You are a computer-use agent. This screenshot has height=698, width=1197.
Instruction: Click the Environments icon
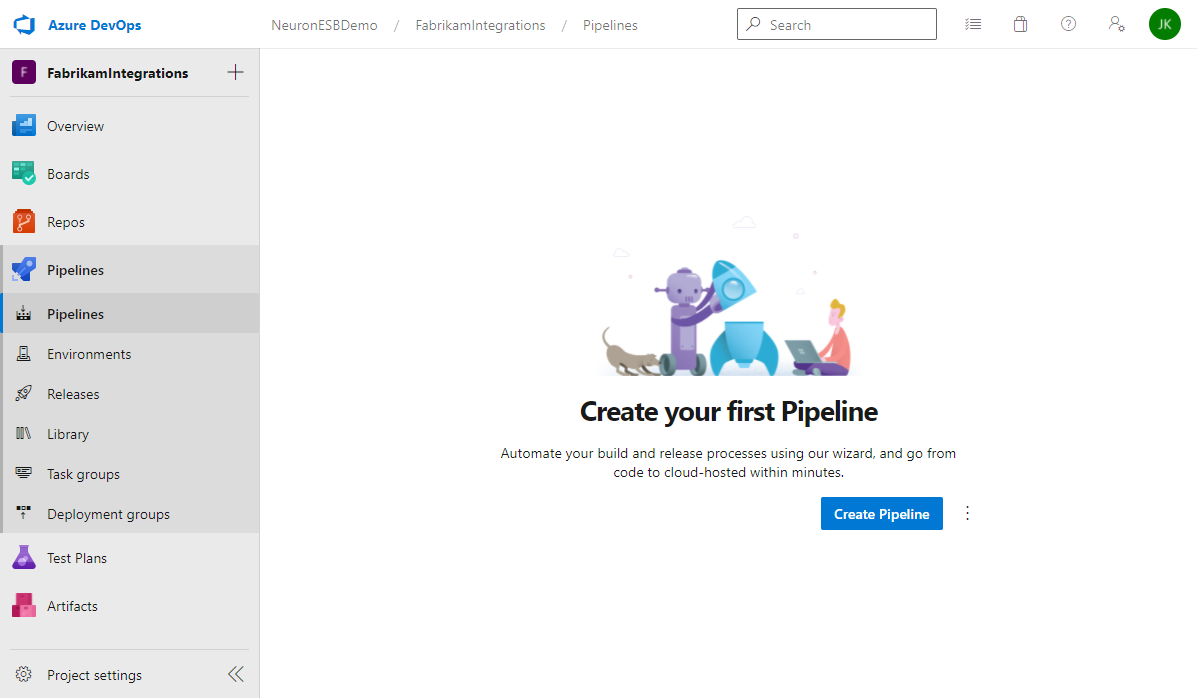pos(24,354)
